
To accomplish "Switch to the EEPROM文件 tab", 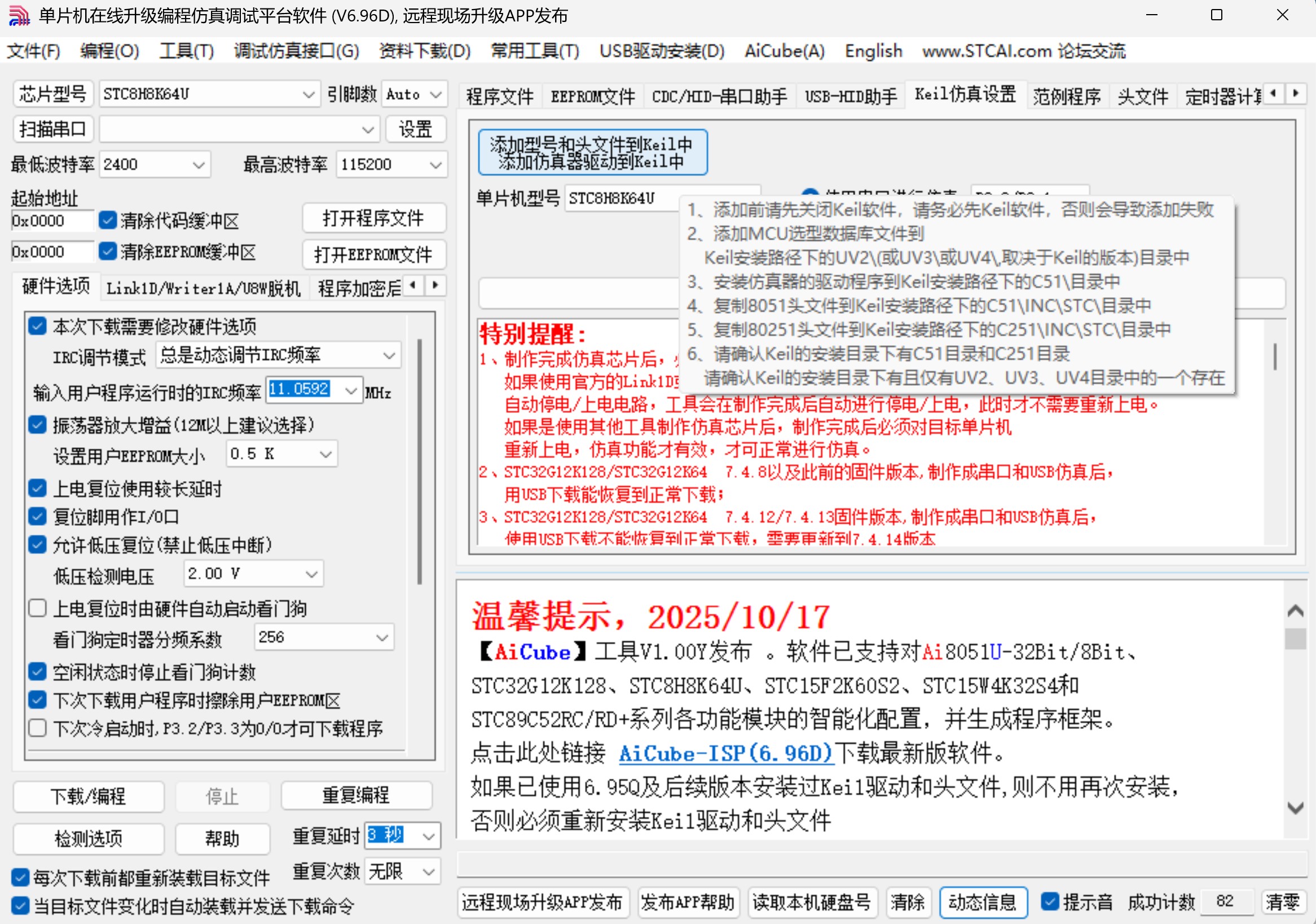I will point(592,95).
